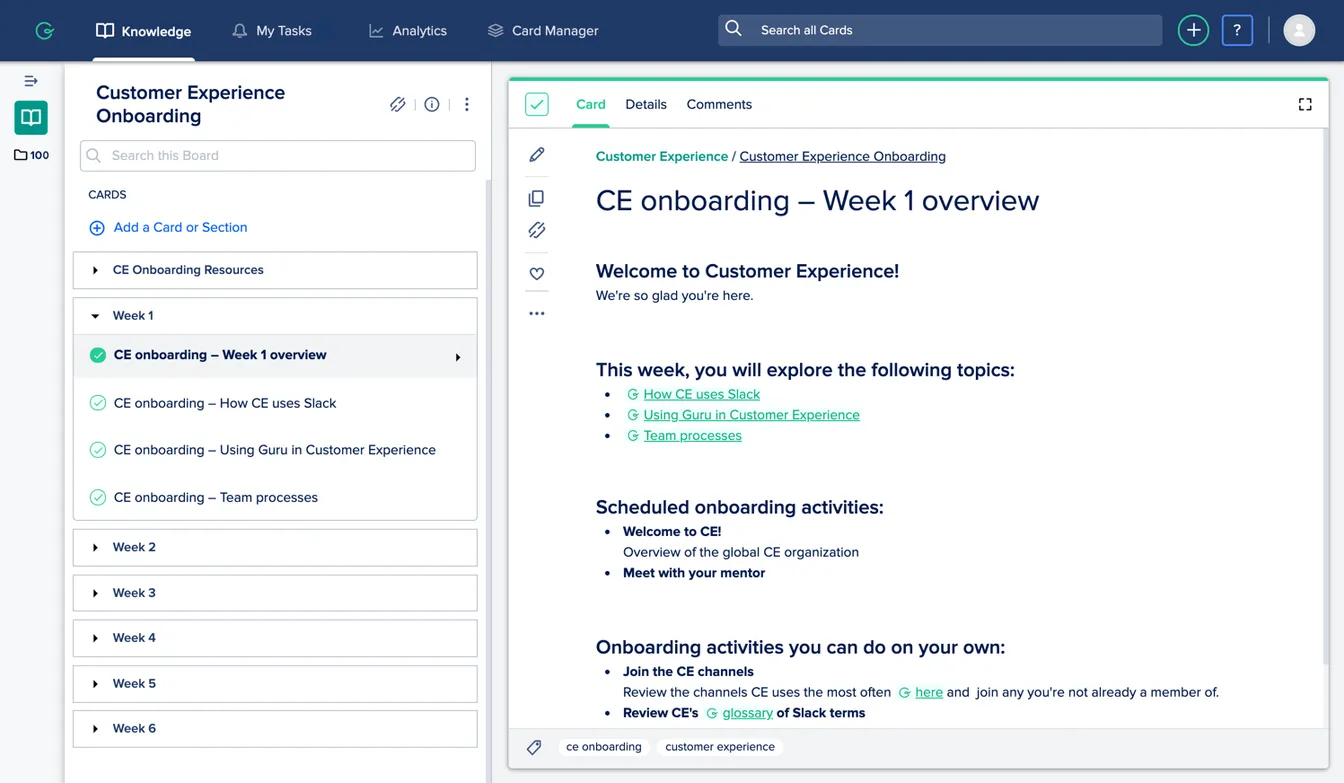This screenshot has height=783, width=1344.
Task: Expand the card to fullscreen
Action: pos(1305,104)
